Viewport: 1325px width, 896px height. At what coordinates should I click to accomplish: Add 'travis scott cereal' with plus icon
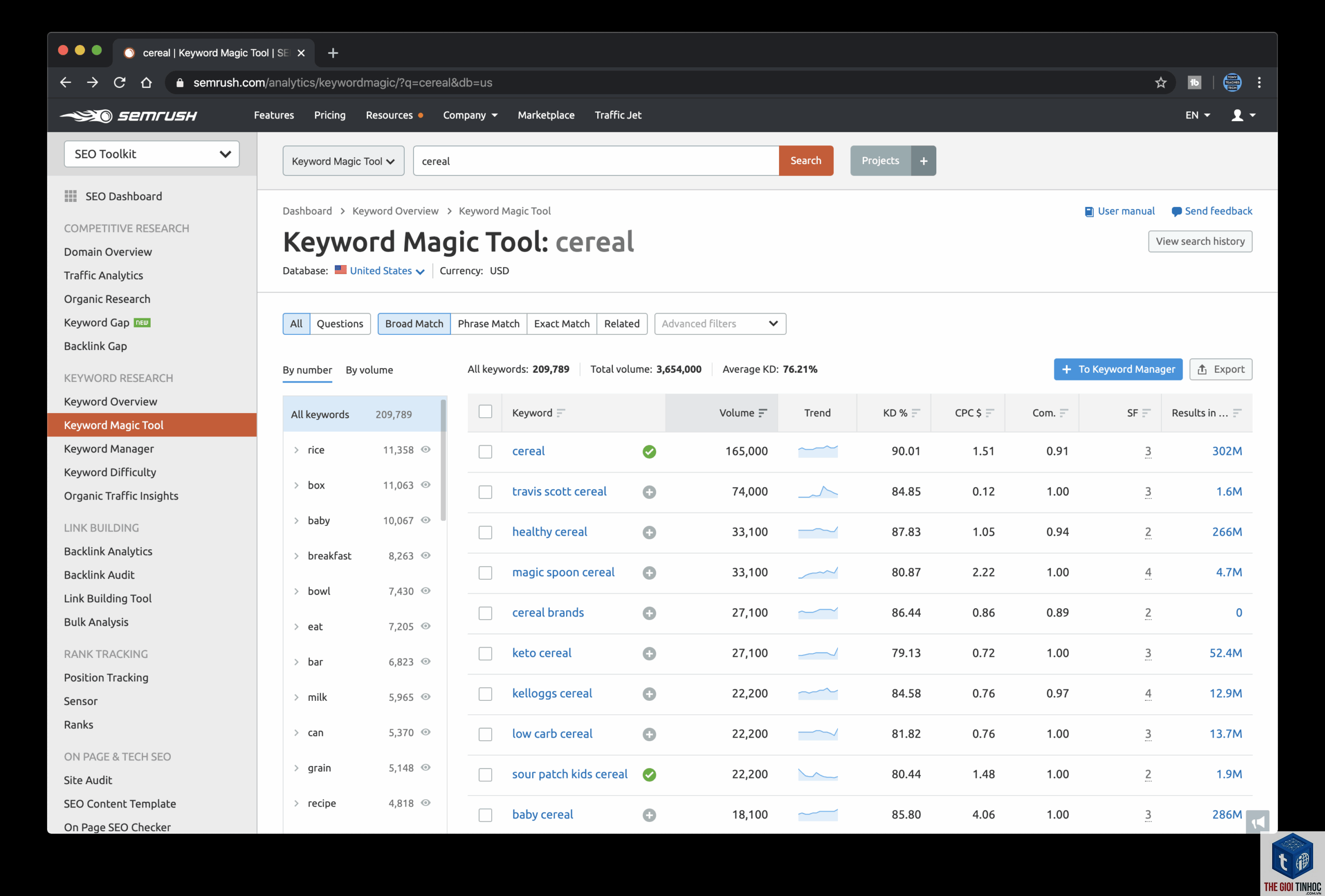(x=649, y=492)
